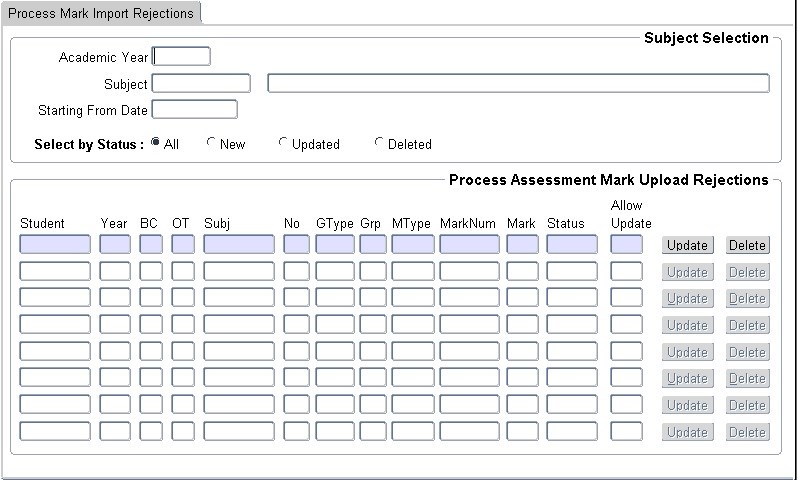798x480 pixels.
Task: Click the Allow Update field in first row
Action: click(x=627, y=245)
